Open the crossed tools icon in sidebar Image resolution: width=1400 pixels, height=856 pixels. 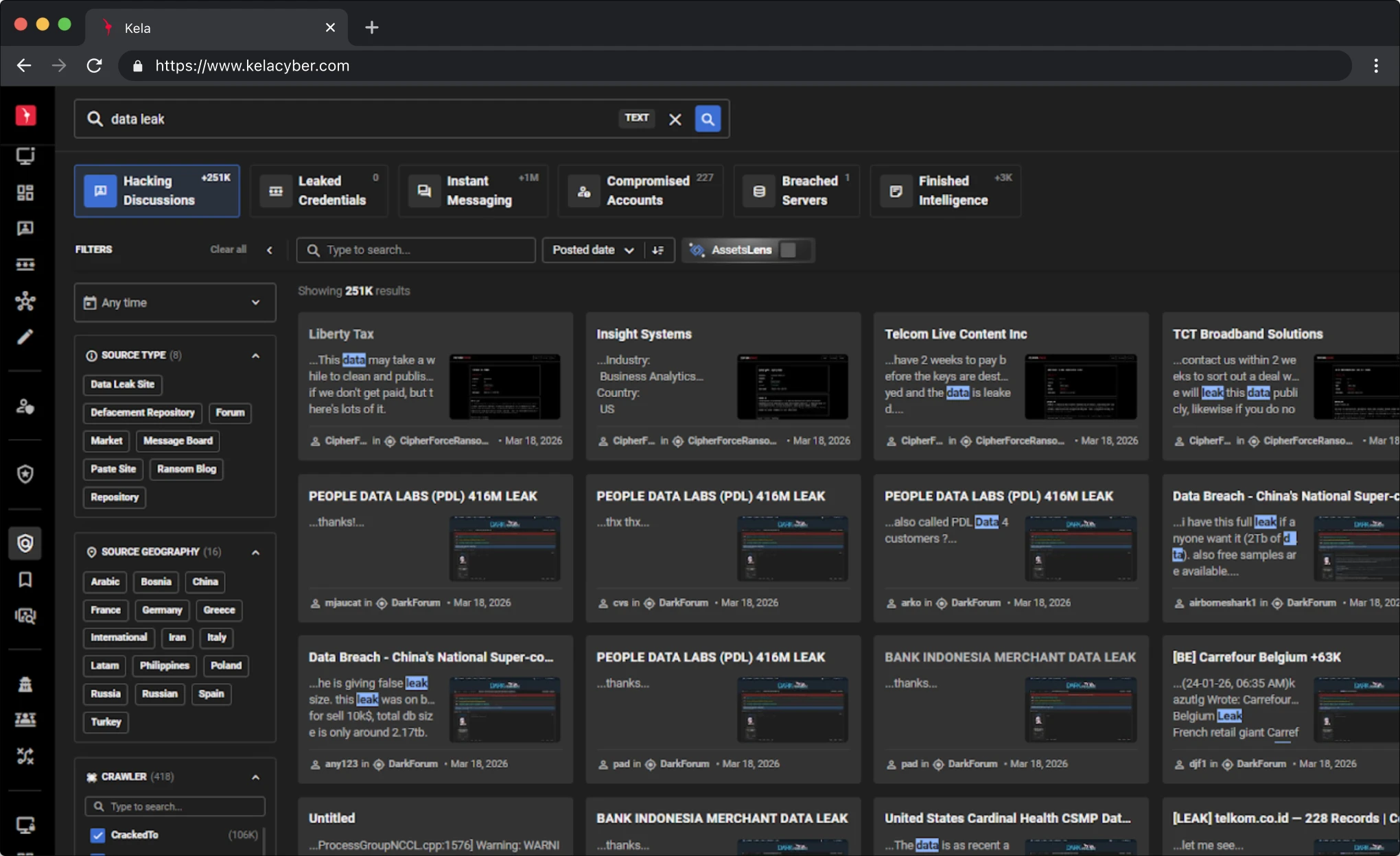[25, 756]
